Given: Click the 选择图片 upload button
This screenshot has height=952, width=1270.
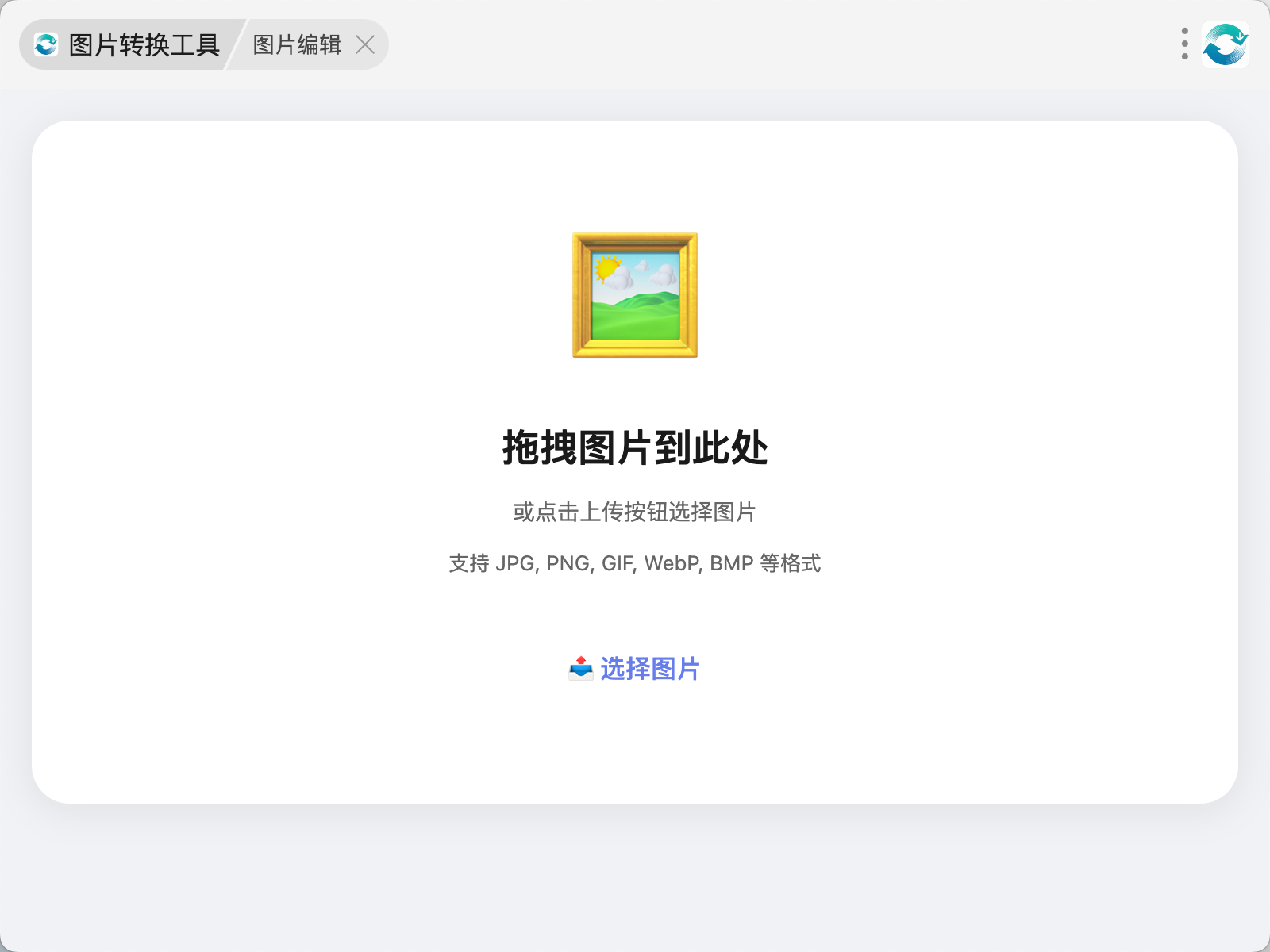Looking at the screenshot, I should click(635, 669).
